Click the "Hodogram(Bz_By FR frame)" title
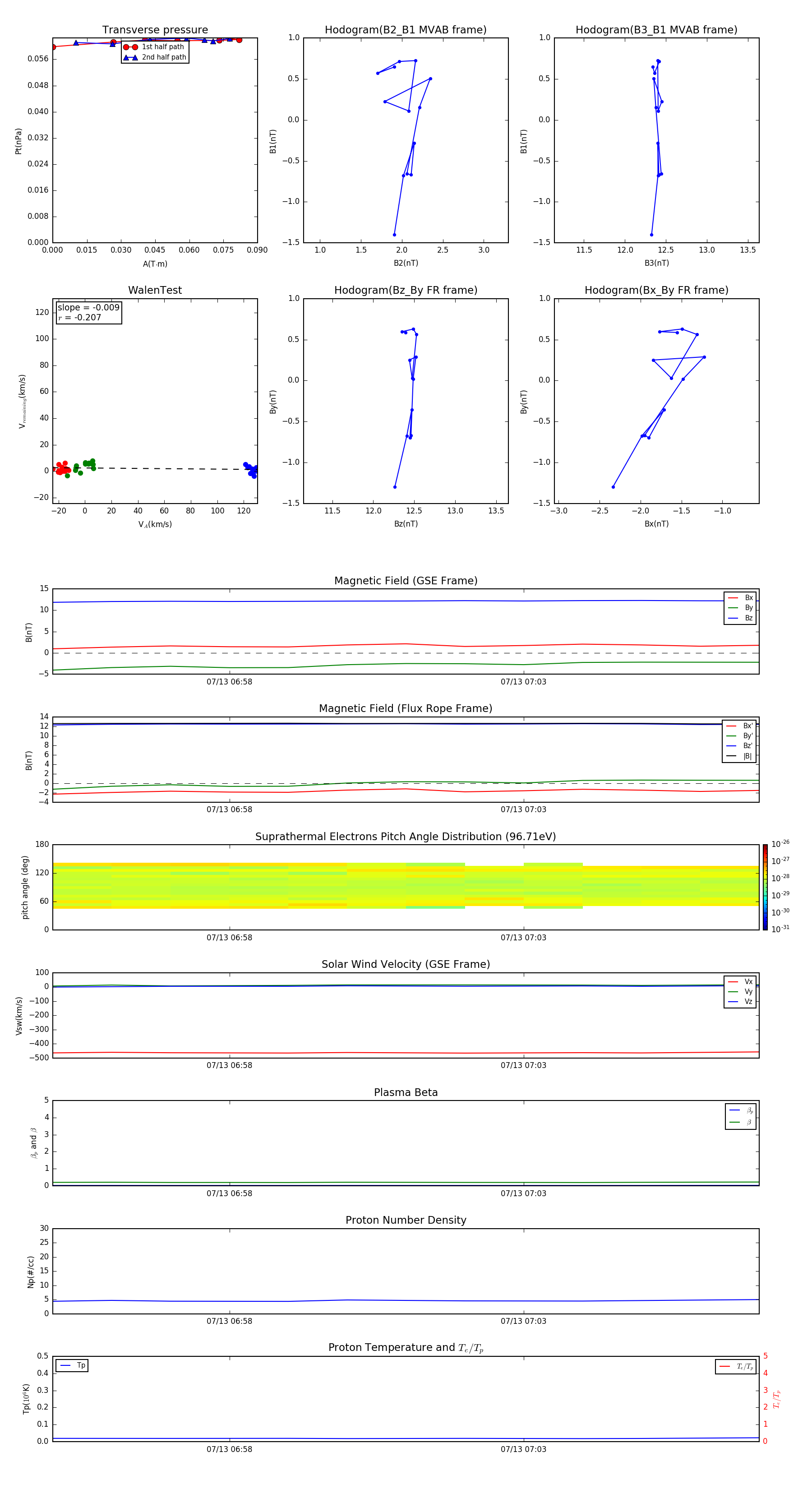The image size is (812, 1489). (406, 290)
